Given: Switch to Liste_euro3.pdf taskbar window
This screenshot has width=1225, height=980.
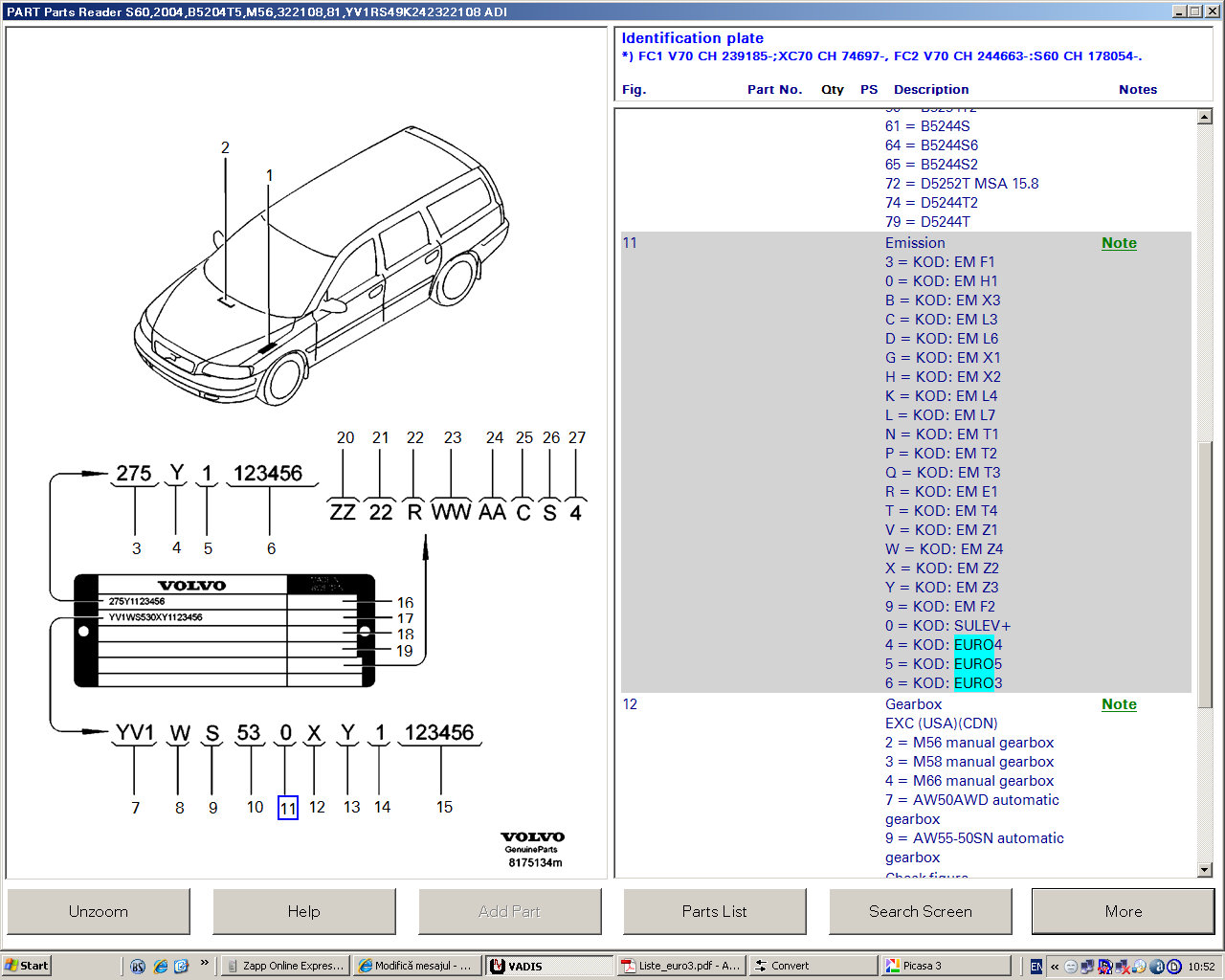Looking at the screenshot, I should 679,966.
